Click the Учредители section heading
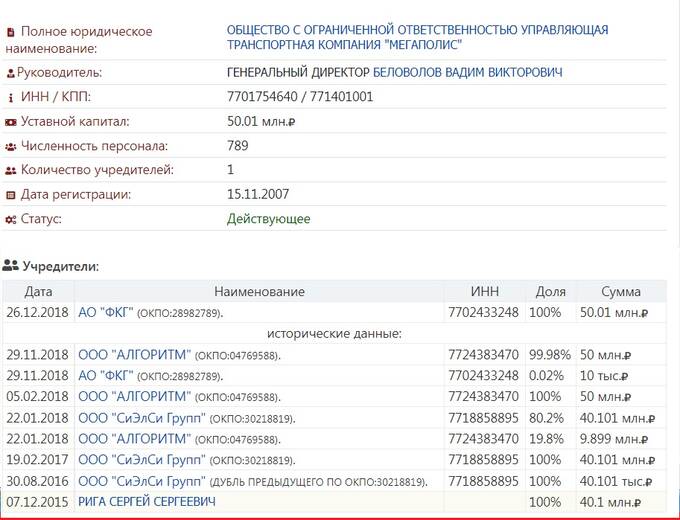Viewport: 680px width, 520px height. [x=61, y=266]
